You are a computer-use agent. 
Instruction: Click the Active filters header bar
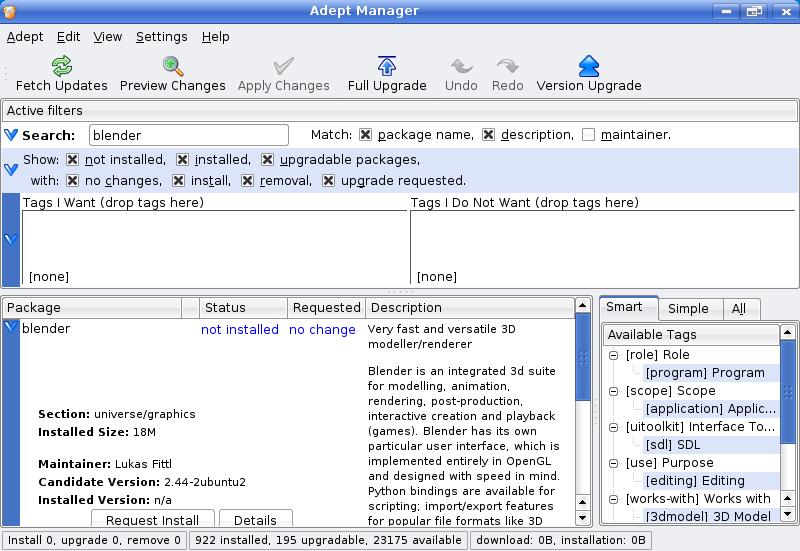click(x=400, y=111)
